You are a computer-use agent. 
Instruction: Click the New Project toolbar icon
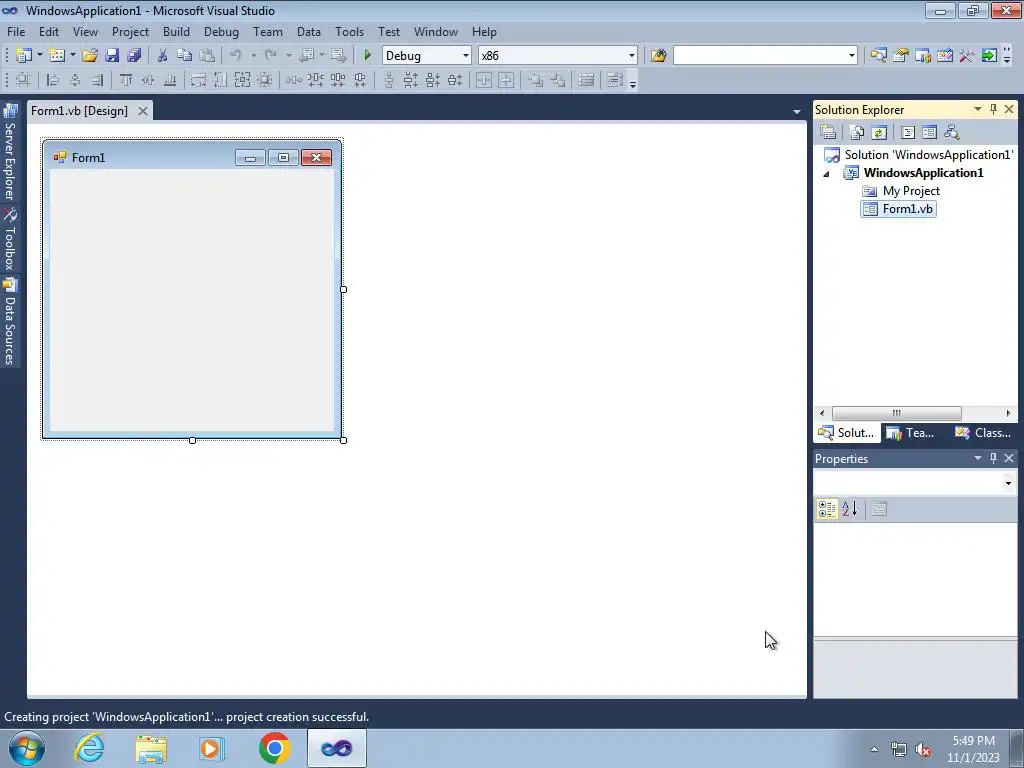coord(24,56)
